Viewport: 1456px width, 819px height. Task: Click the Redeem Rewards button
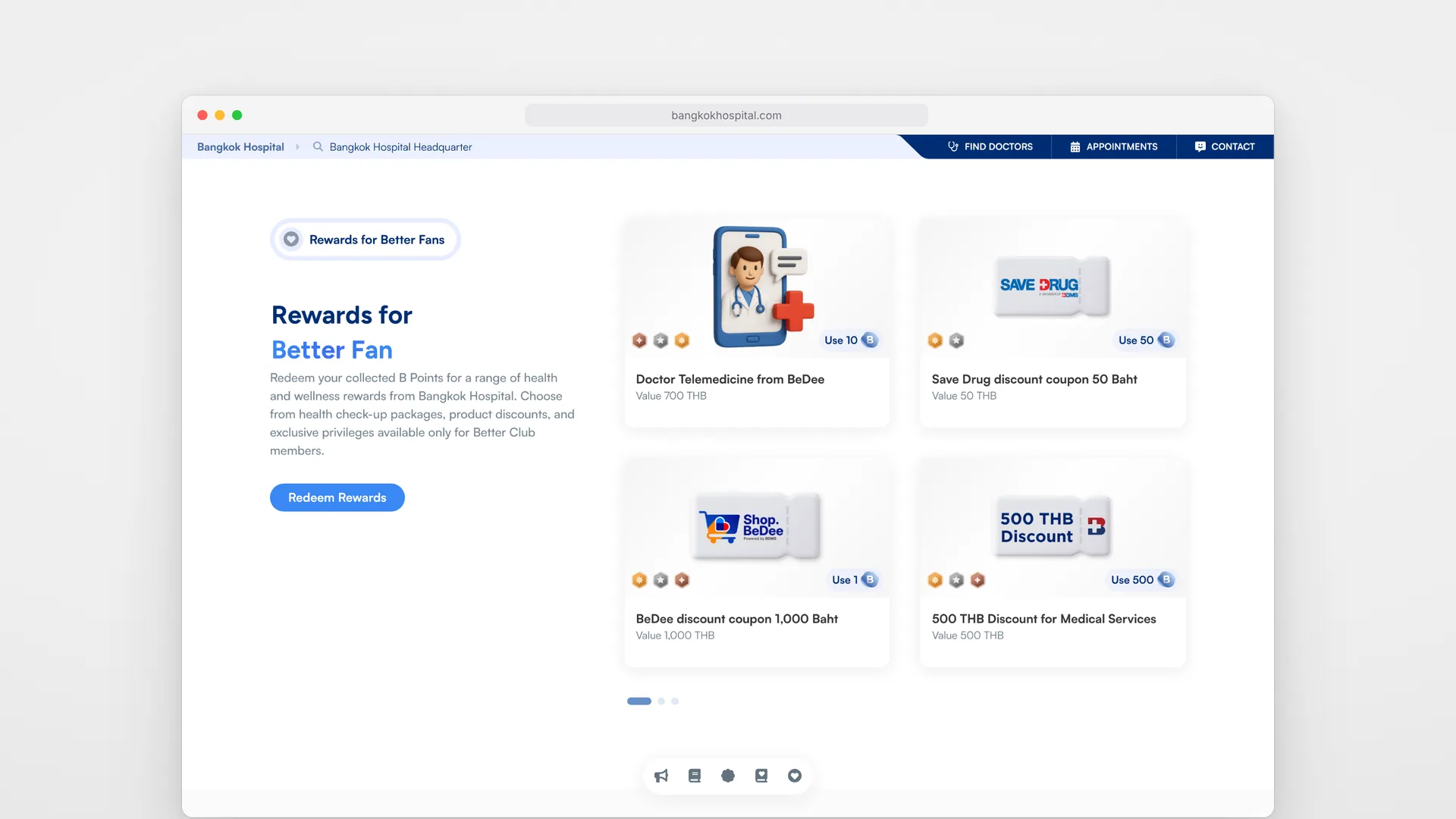click(x=337, y=497)
